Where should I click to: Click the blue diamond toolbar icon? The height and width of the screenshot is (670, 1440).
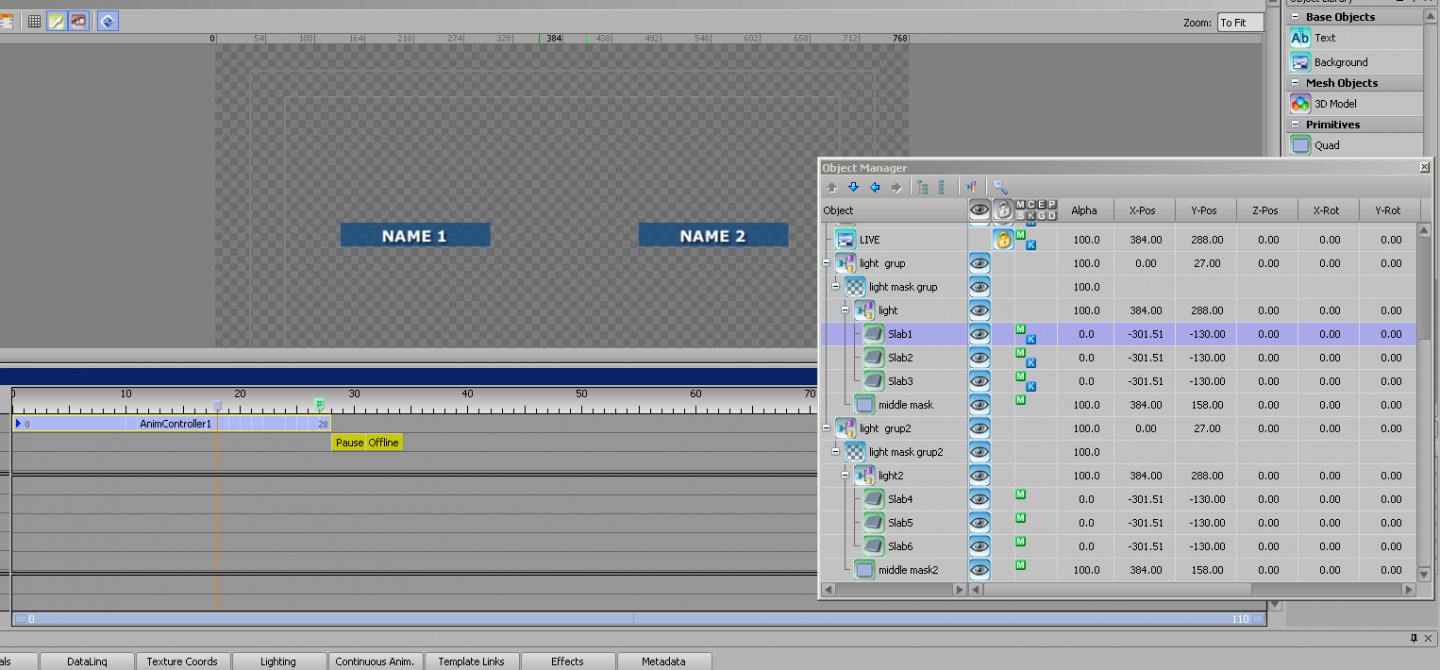click(x=107, y=21)
